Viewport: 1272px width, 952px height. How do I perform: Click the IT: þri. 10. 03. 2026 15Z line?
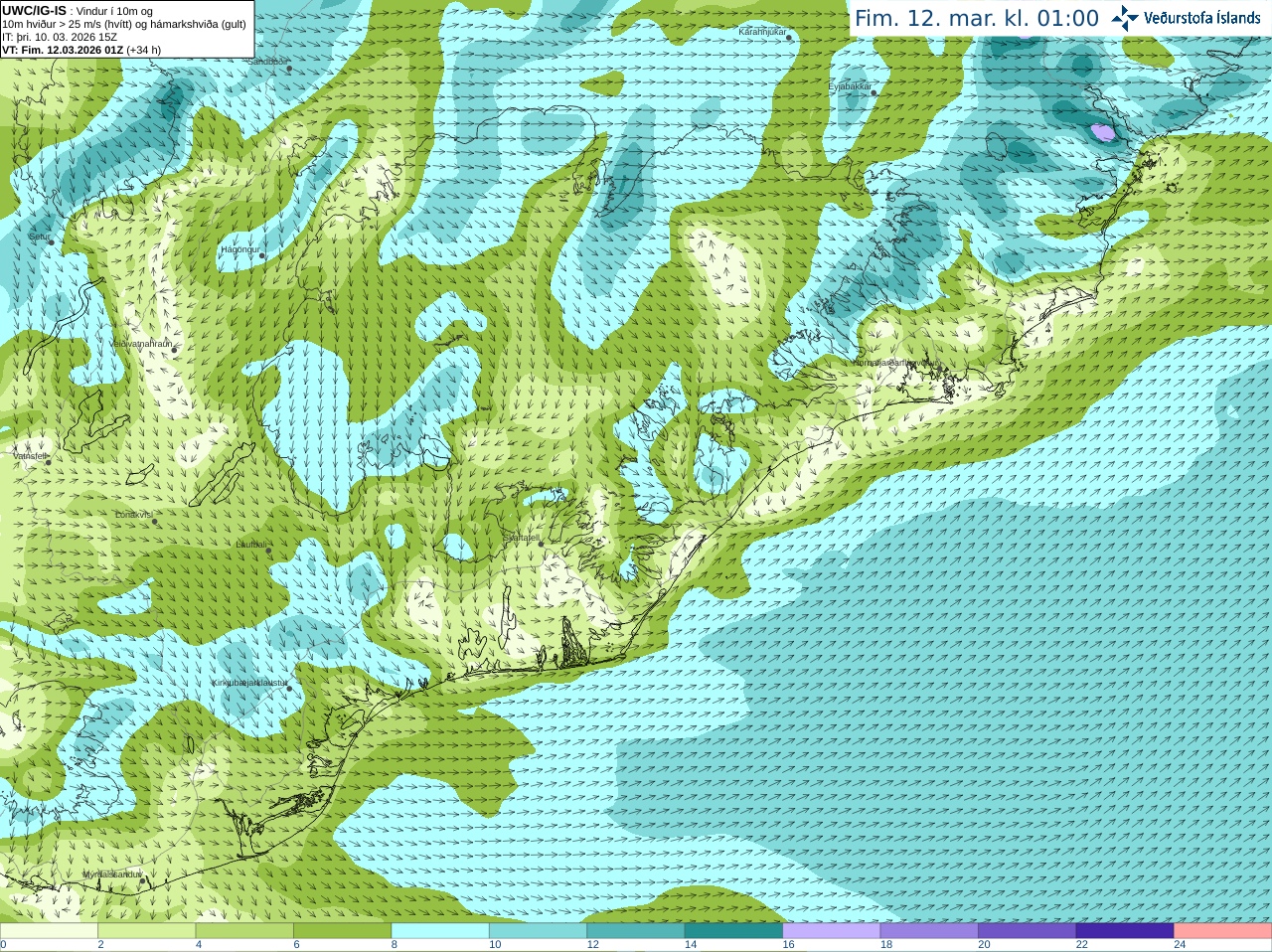point(60,37)
